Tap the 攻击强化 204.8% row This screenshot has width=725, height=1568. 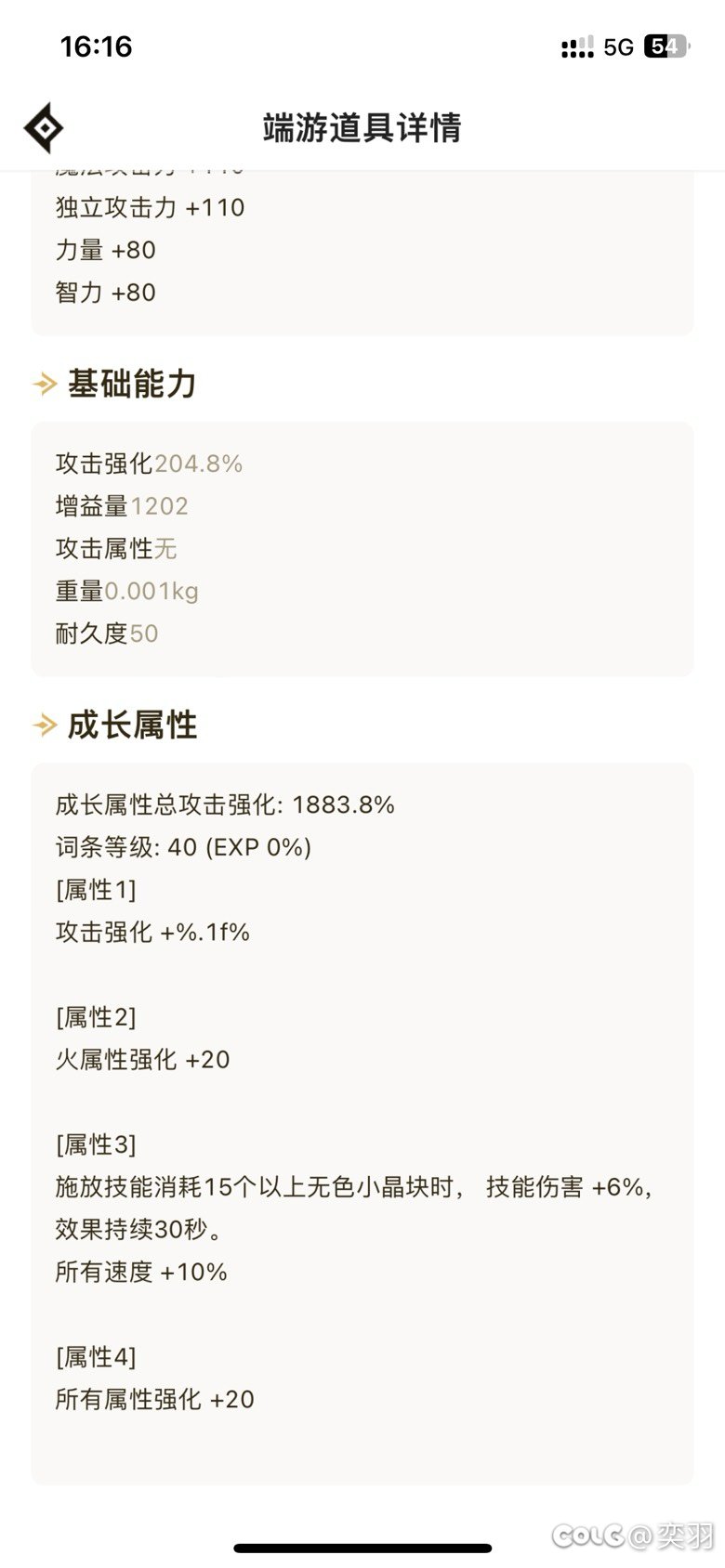[x=149, y=464]
